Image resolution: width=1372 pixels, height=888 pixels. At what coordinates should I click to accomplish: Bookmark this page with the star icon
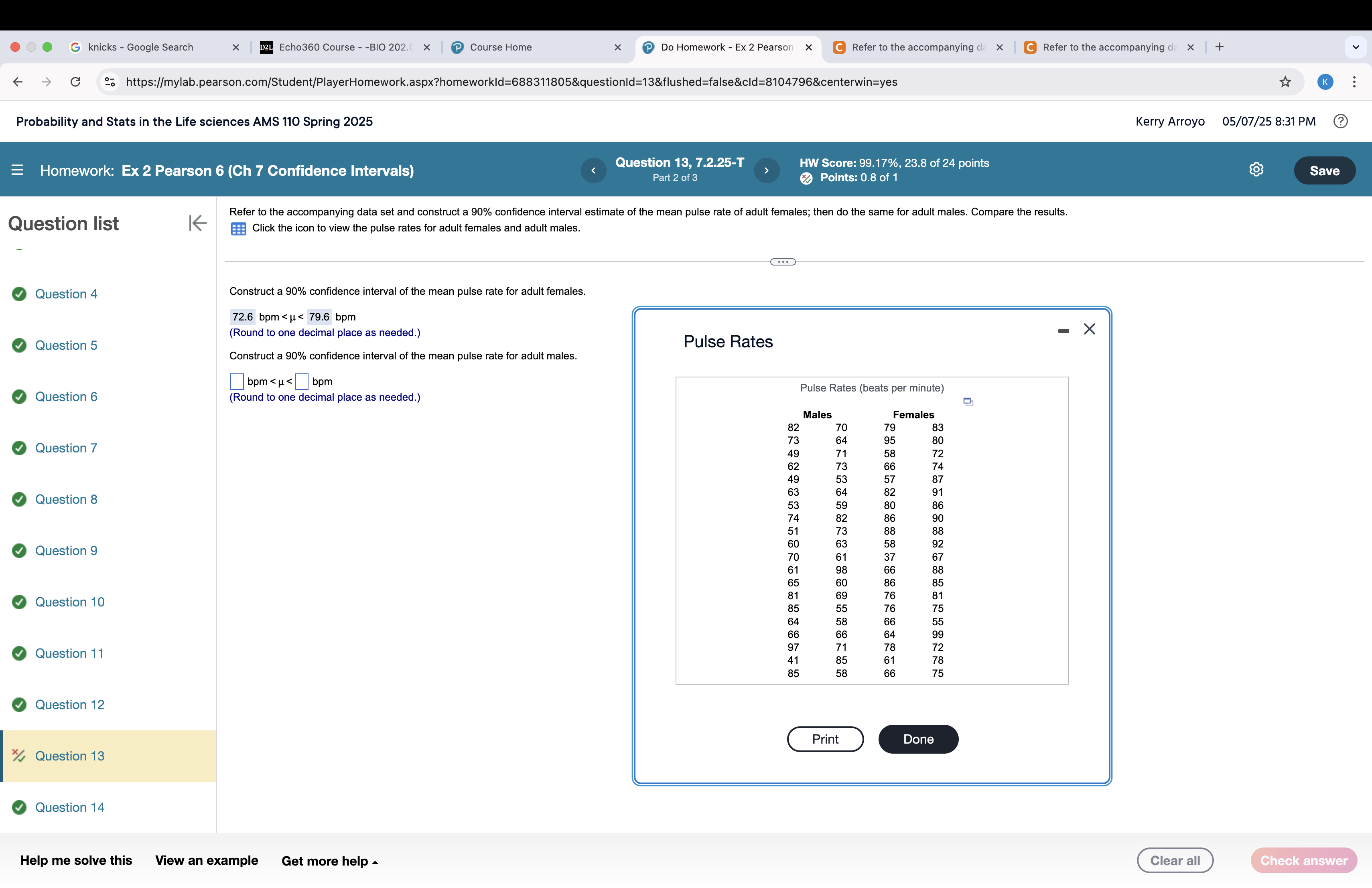[x=1285, y=82]
